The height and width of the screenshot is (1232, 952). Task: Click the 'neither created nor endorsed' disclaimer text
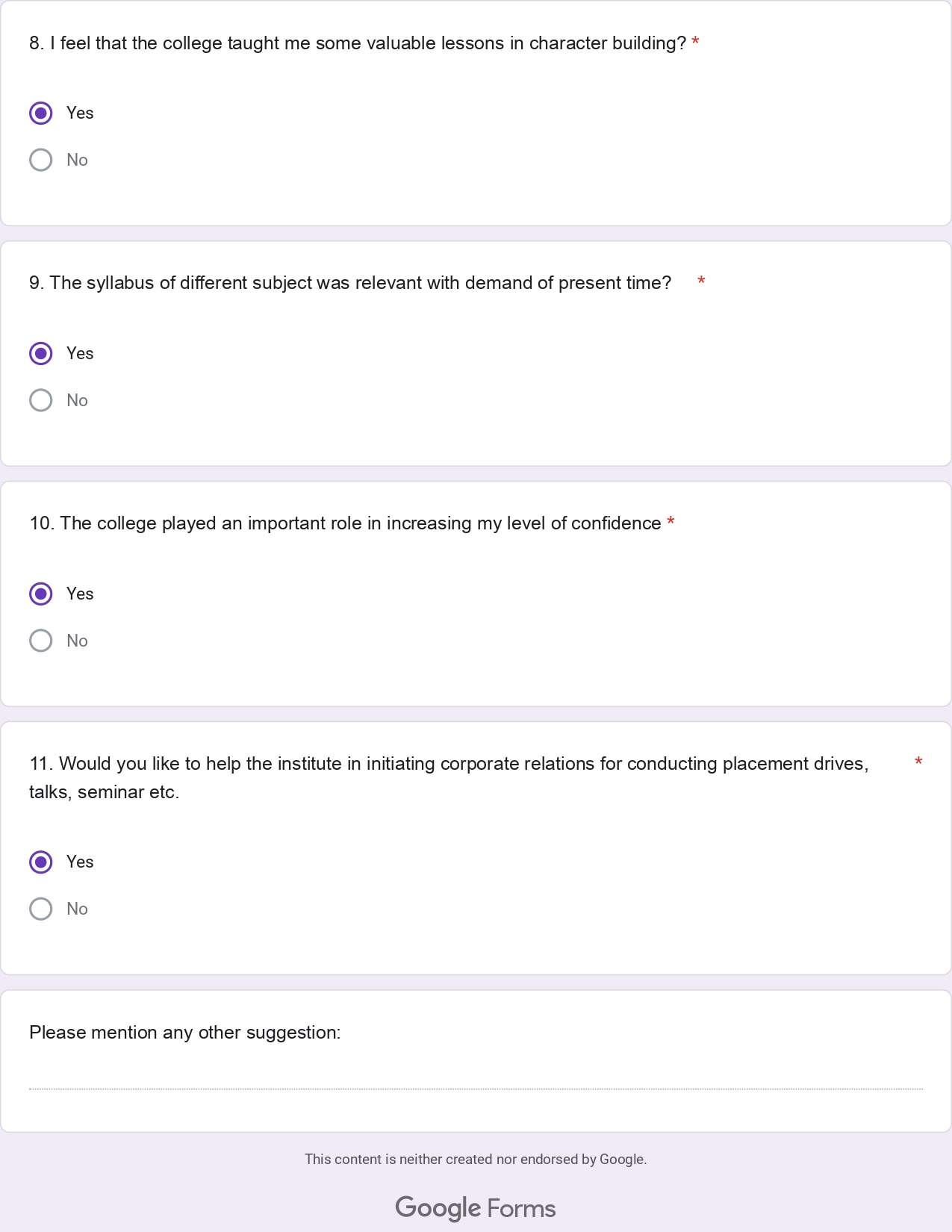(476, 1159)
